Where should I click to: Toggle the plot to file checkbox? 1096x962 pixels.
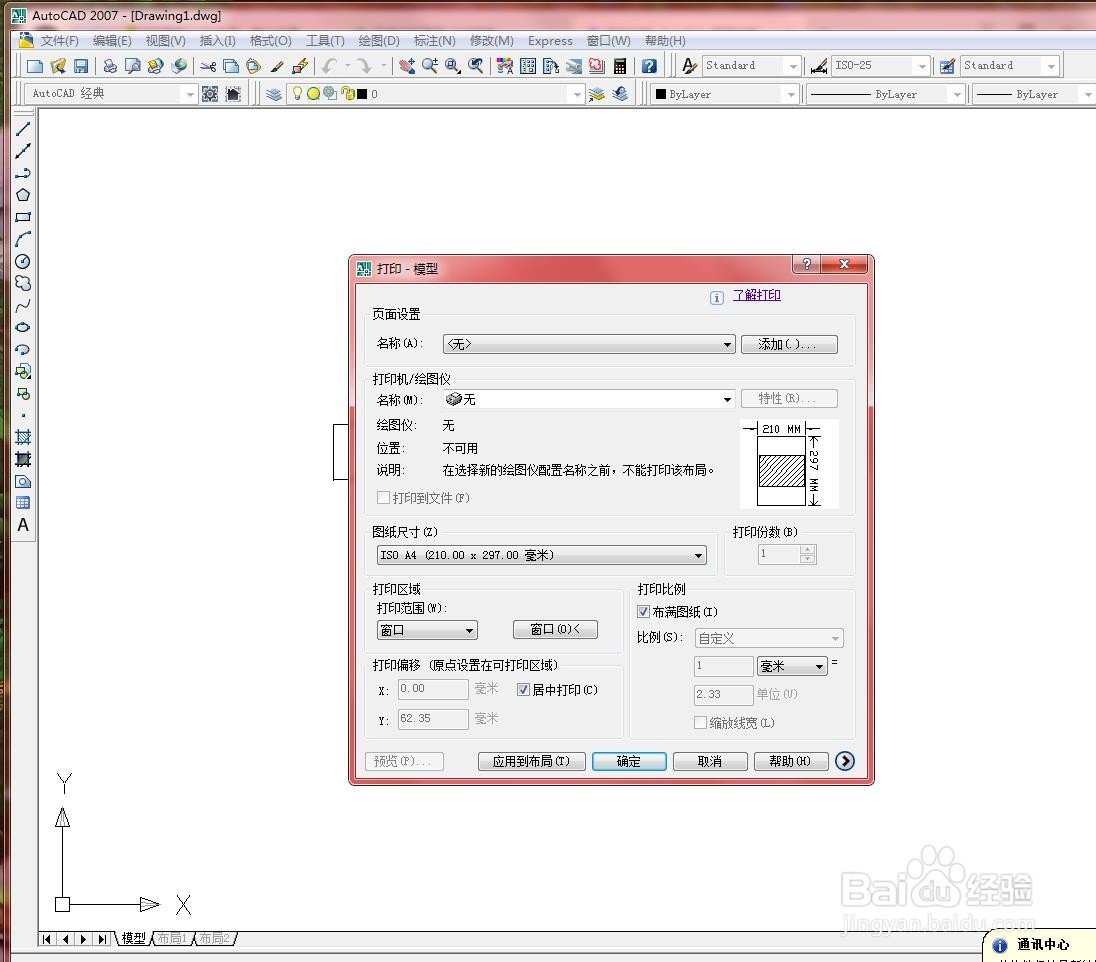pyautogui.click(x=383, y=498)
